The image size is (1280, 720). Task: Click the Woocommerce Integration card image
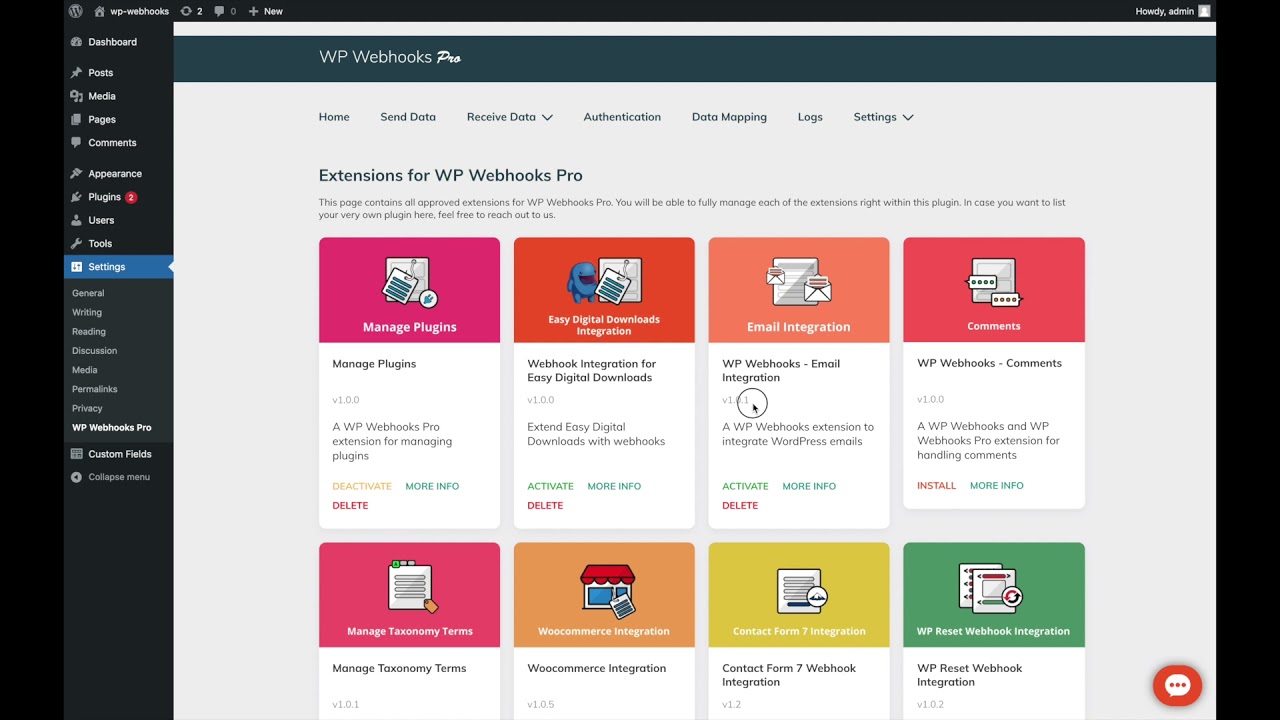point(604,595)
